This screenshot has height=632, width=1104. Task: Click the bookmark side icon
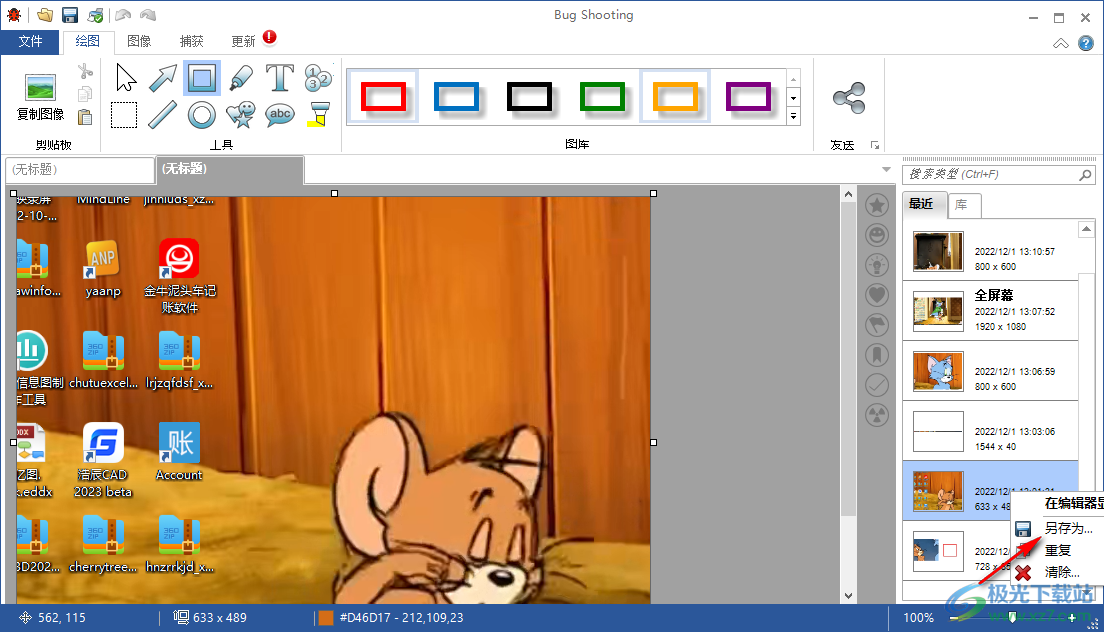point(877,355)
